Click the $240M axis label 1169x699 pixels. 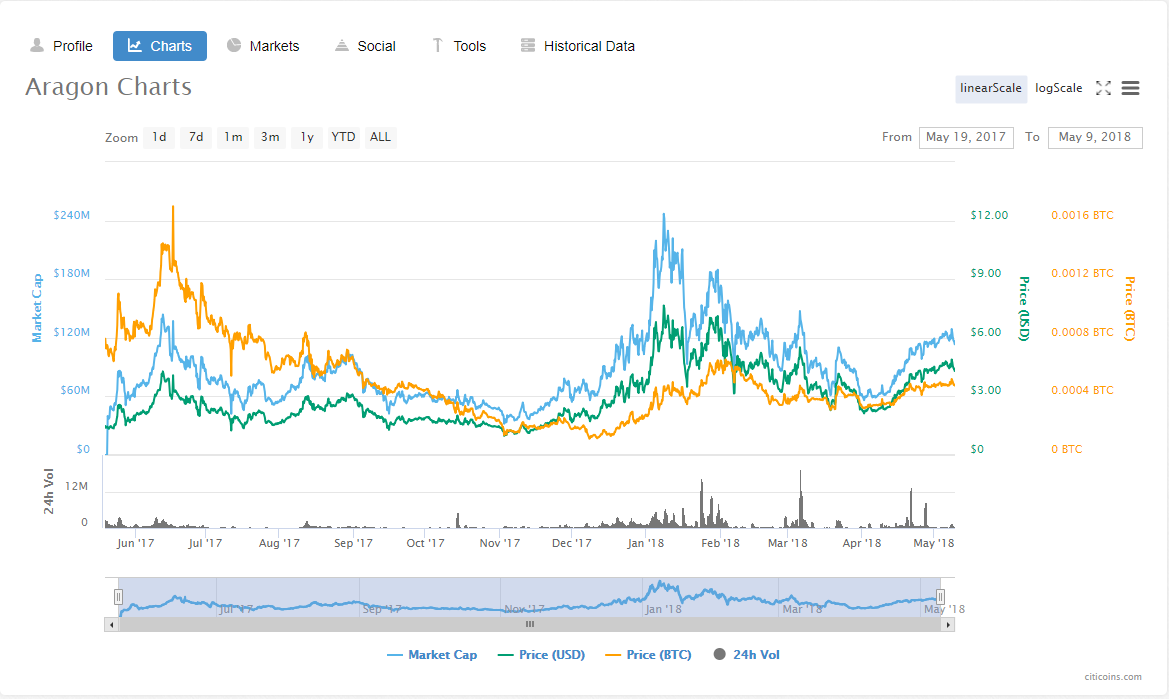tap(72, 215)
